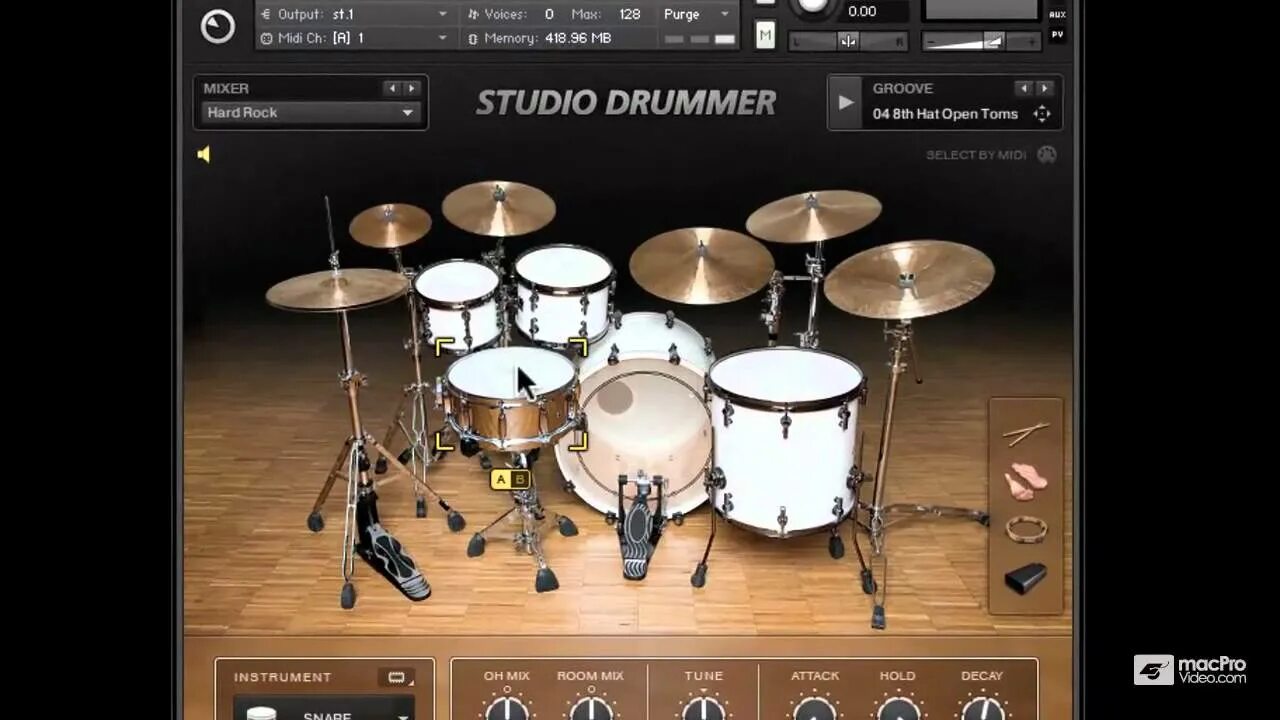The image size is (1280, 720).
Task: Play the selected groove
Action: [846, 102]
